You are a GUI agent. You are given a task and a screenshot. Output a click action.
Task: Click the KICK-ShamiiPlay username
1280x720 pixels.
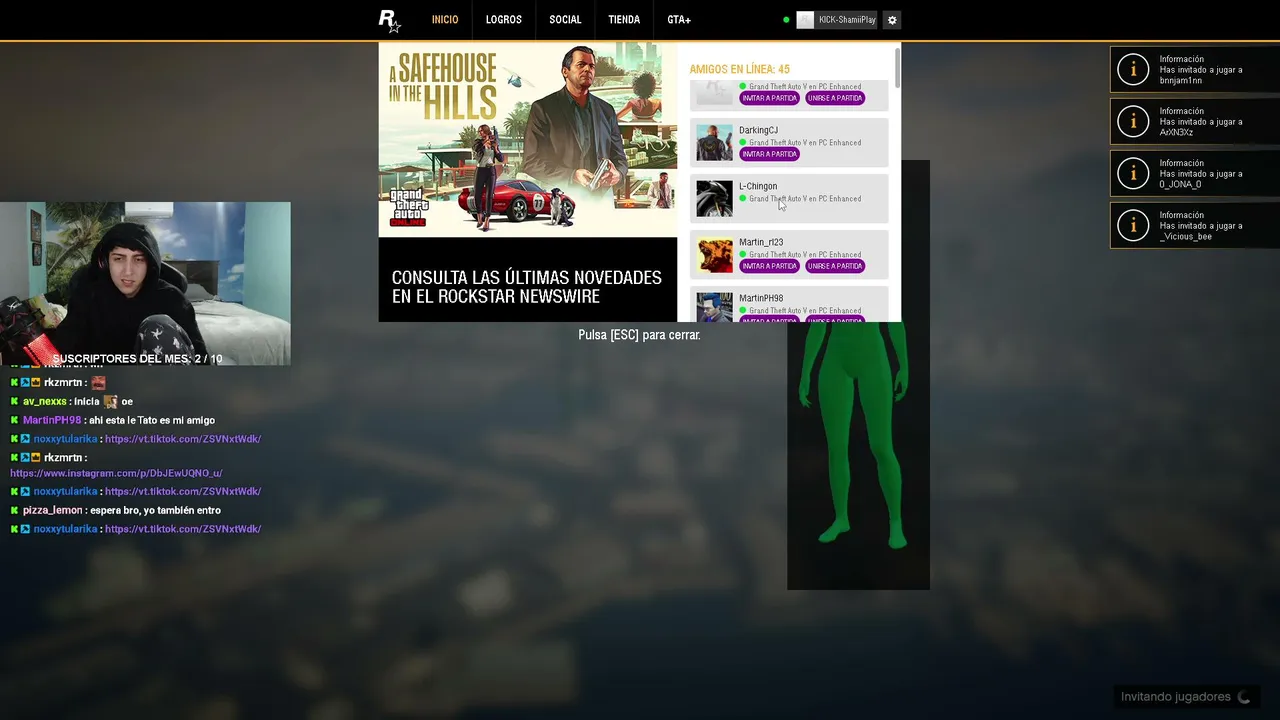click(x=847, y=20)
